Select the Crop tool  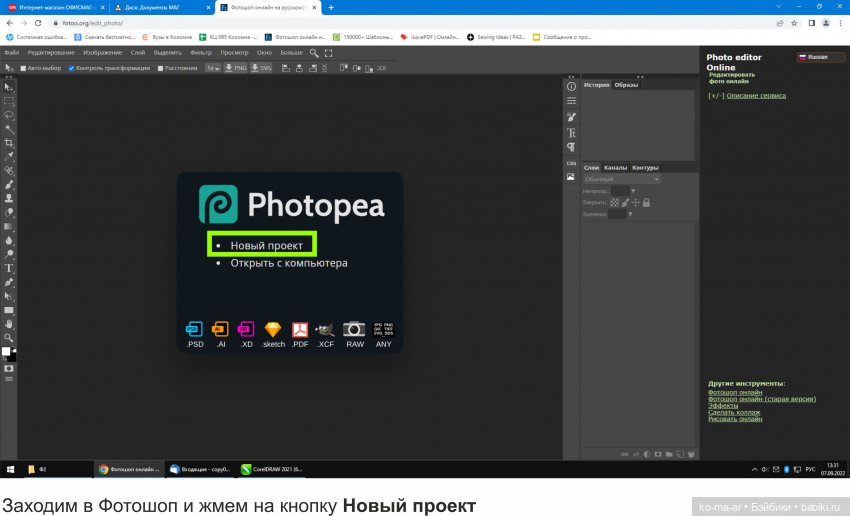tap(9, 143)
